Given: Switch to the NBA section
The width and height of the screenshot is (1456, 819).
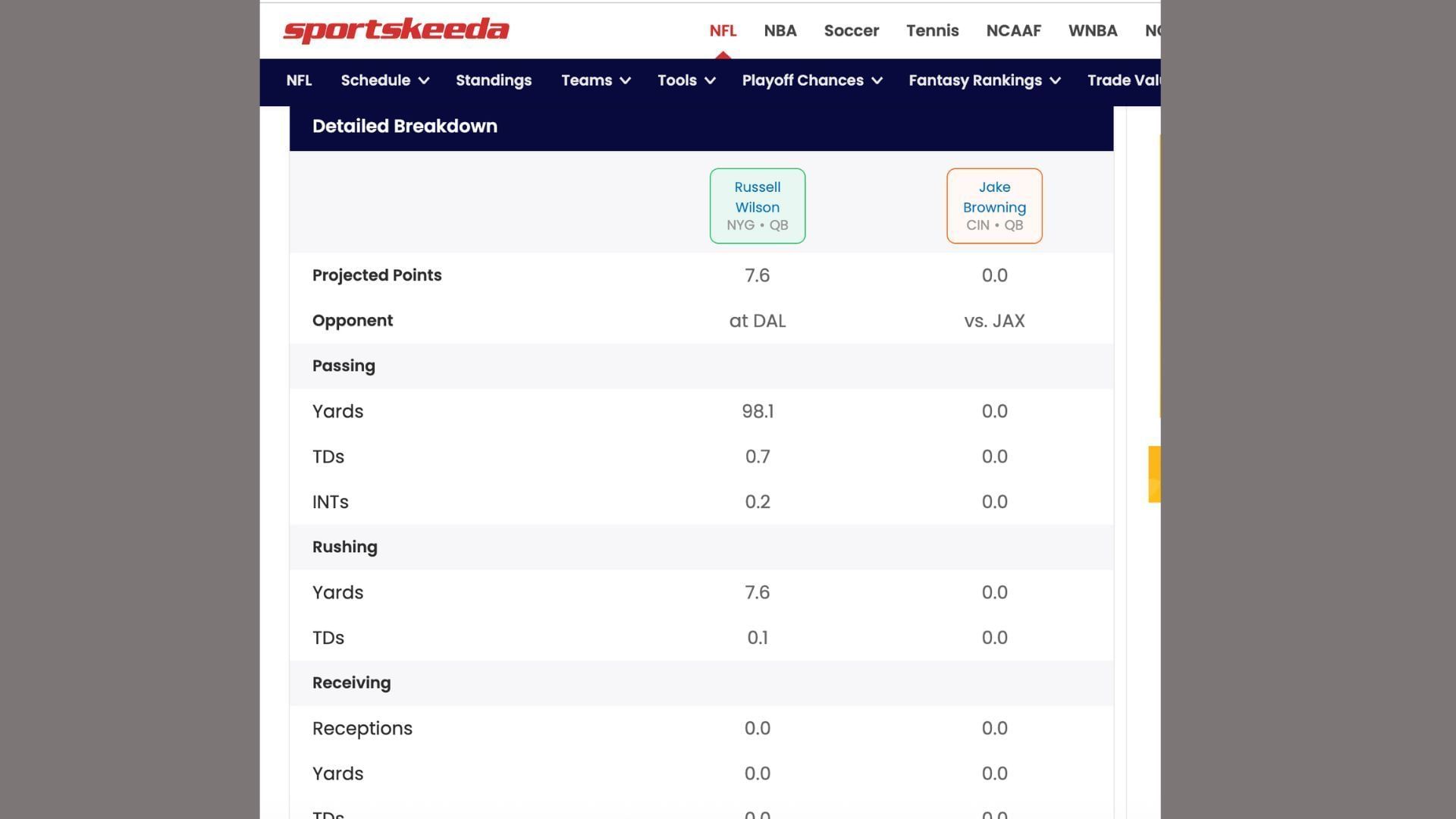Looking at the screenshot, I should tap(780, 30).
